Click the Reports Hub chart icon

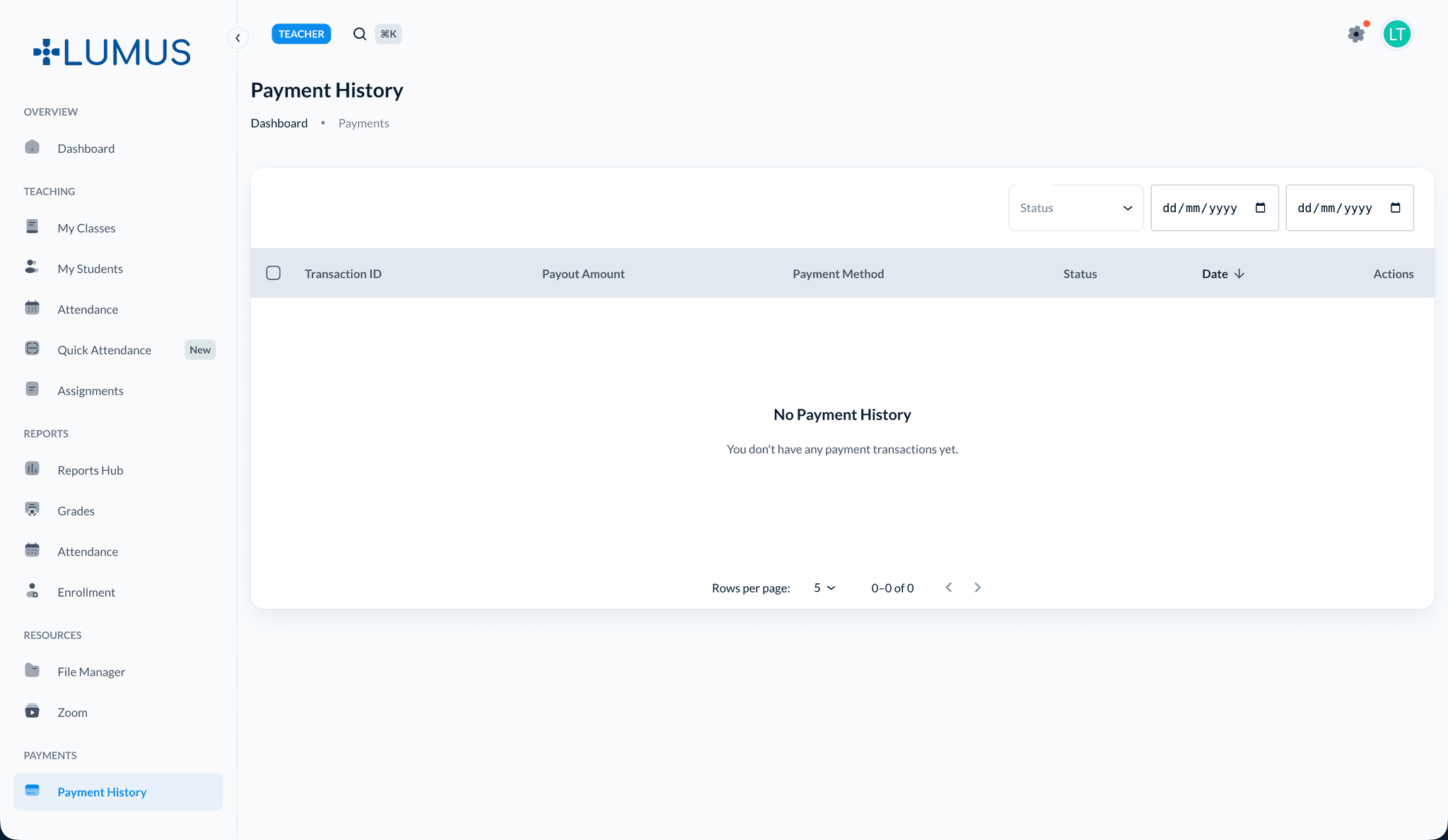(x=32, y=468)
